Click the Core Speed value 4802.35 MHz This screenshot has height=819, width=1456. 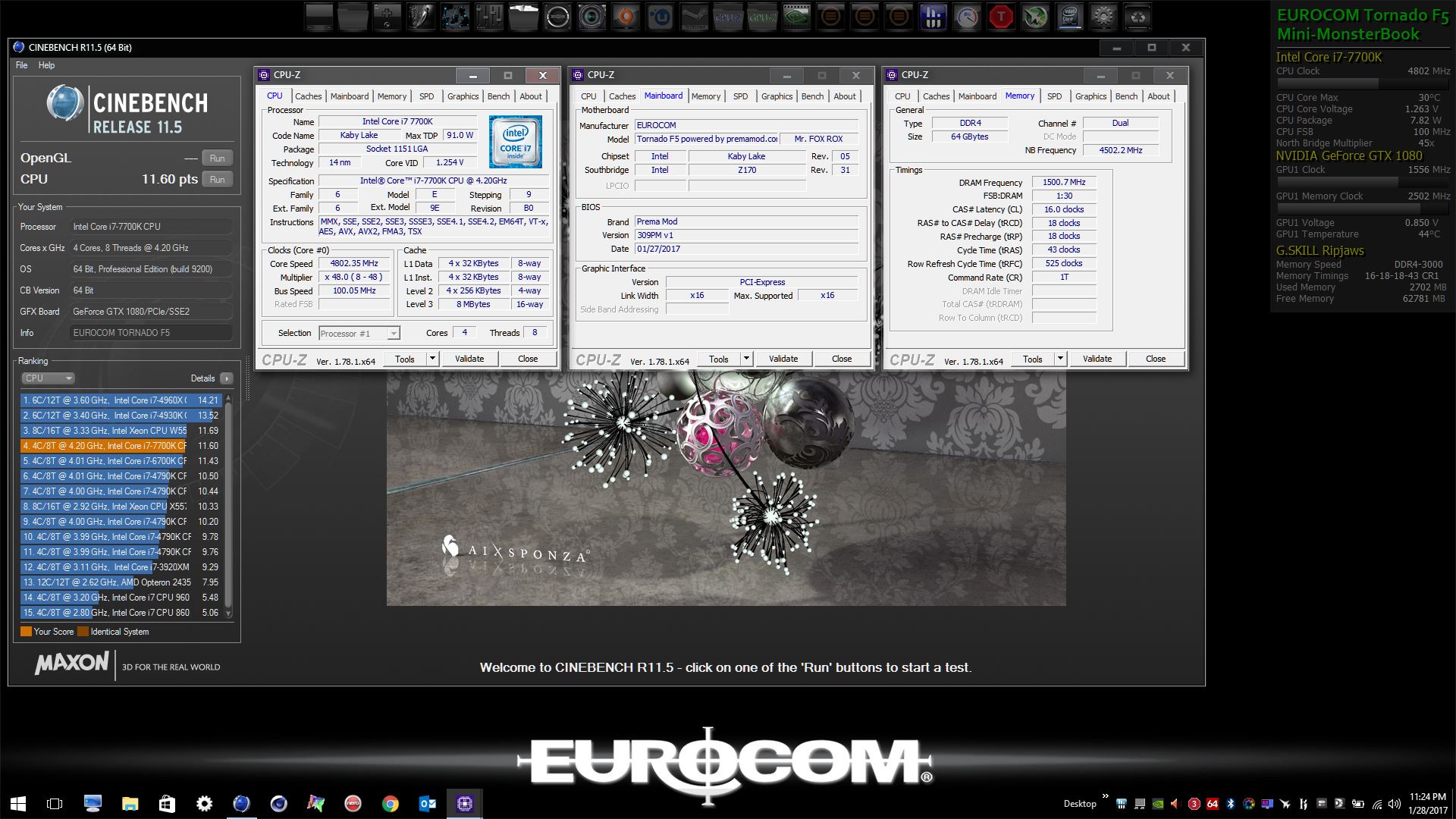tap(354, 264)
